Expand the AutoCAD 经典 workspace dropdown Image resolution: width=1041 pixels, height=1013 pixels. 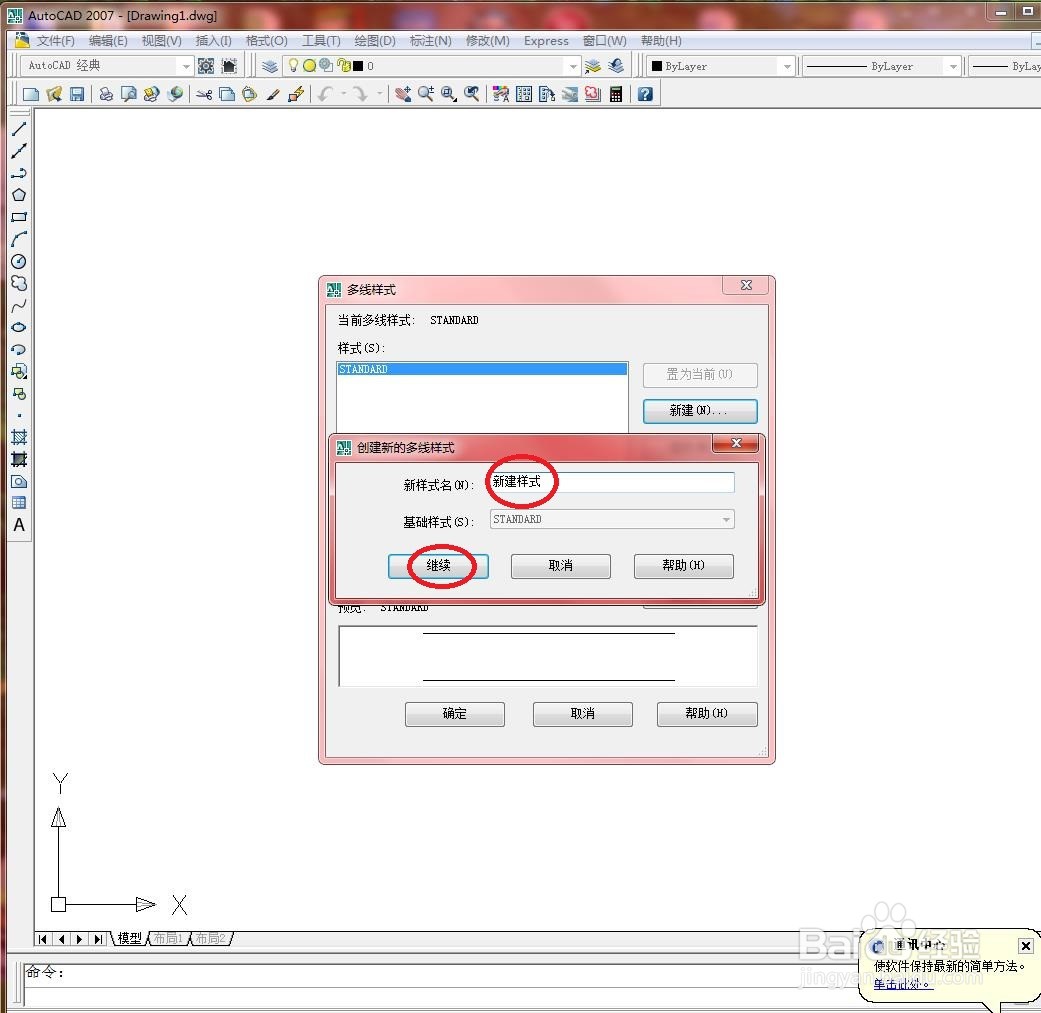pos(186,66)
